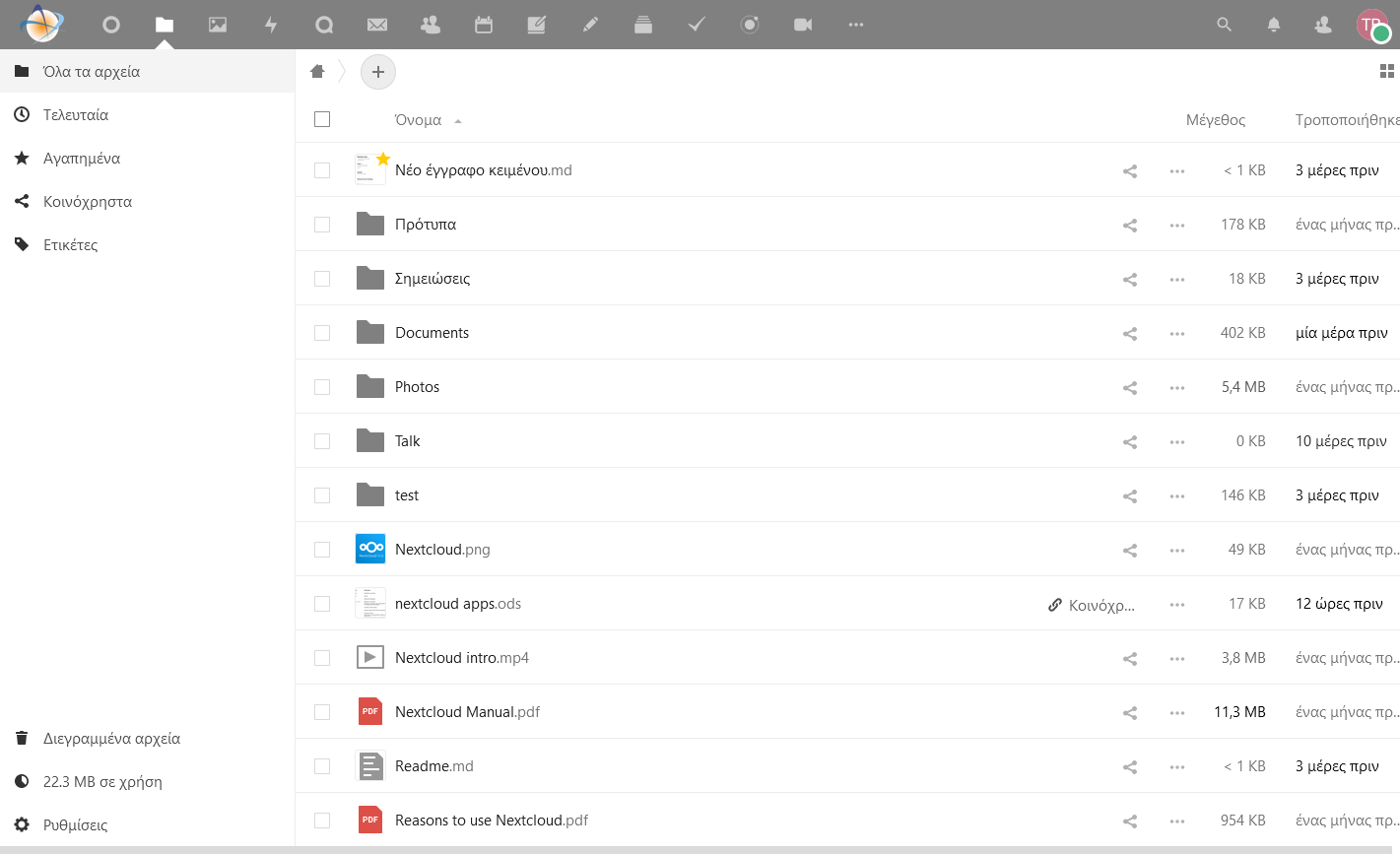The image size is (1400, 854).
Task: Share the Nextcloud Manual.pdf file
Action: pos(1130,712)
